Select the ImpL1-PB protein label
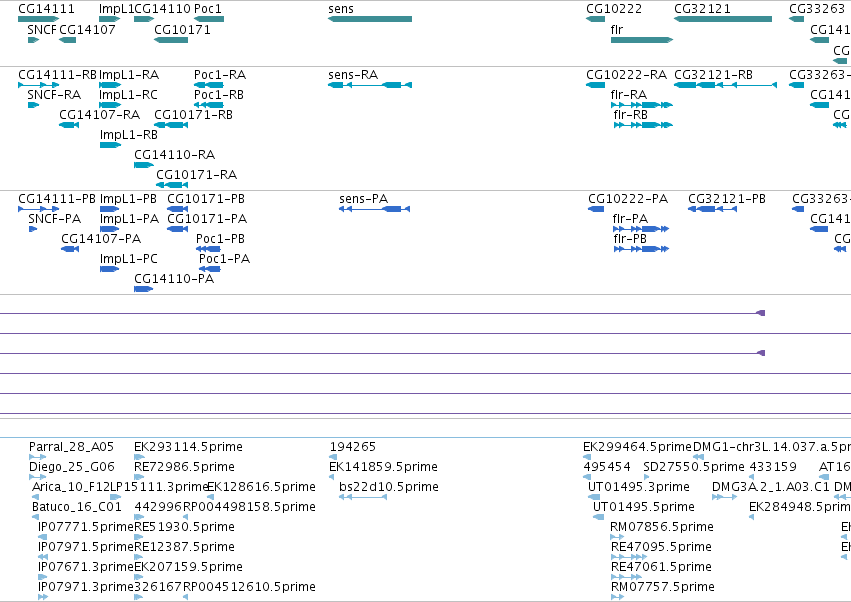Image resolution: width=851 pixels, height=602 pixels. point(128,199)
